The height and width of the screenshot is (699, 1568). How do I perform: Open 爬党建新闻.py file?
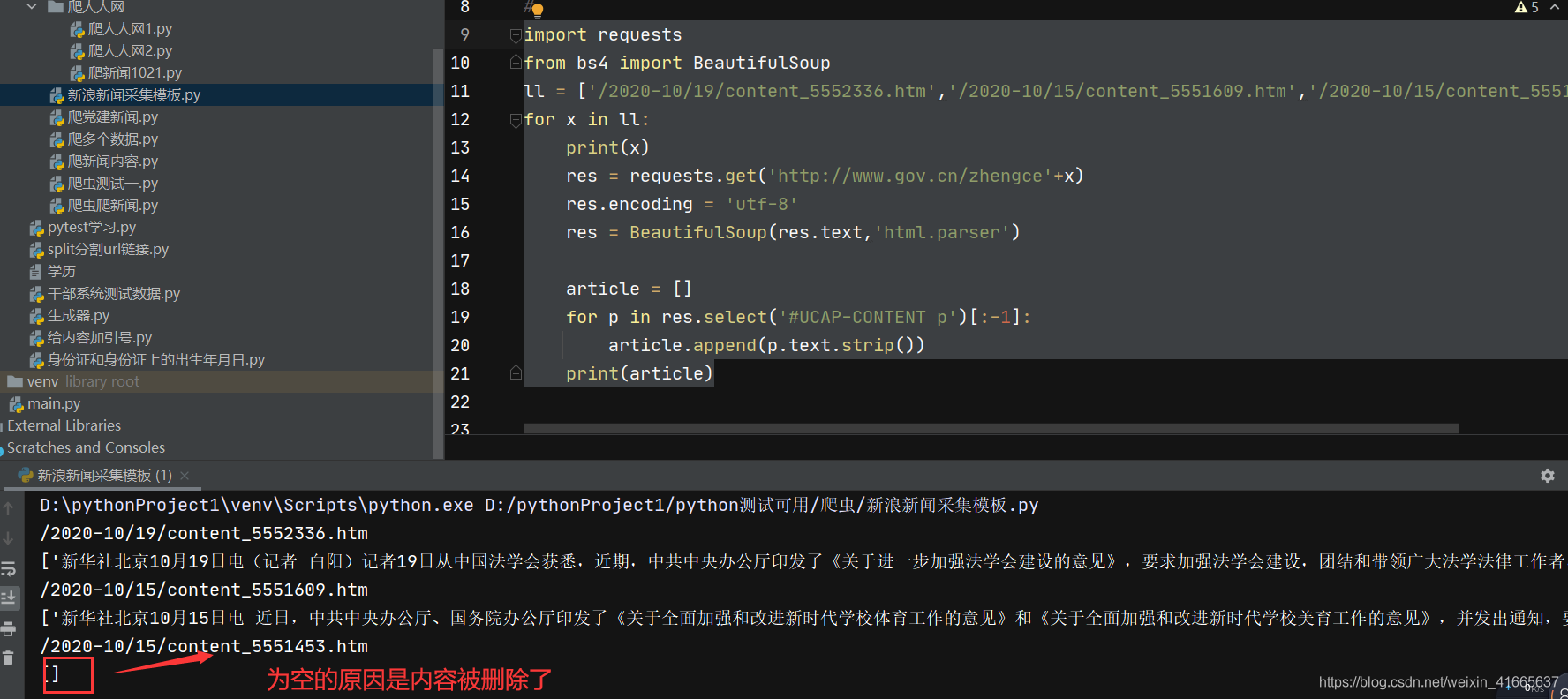click(113, 117)
